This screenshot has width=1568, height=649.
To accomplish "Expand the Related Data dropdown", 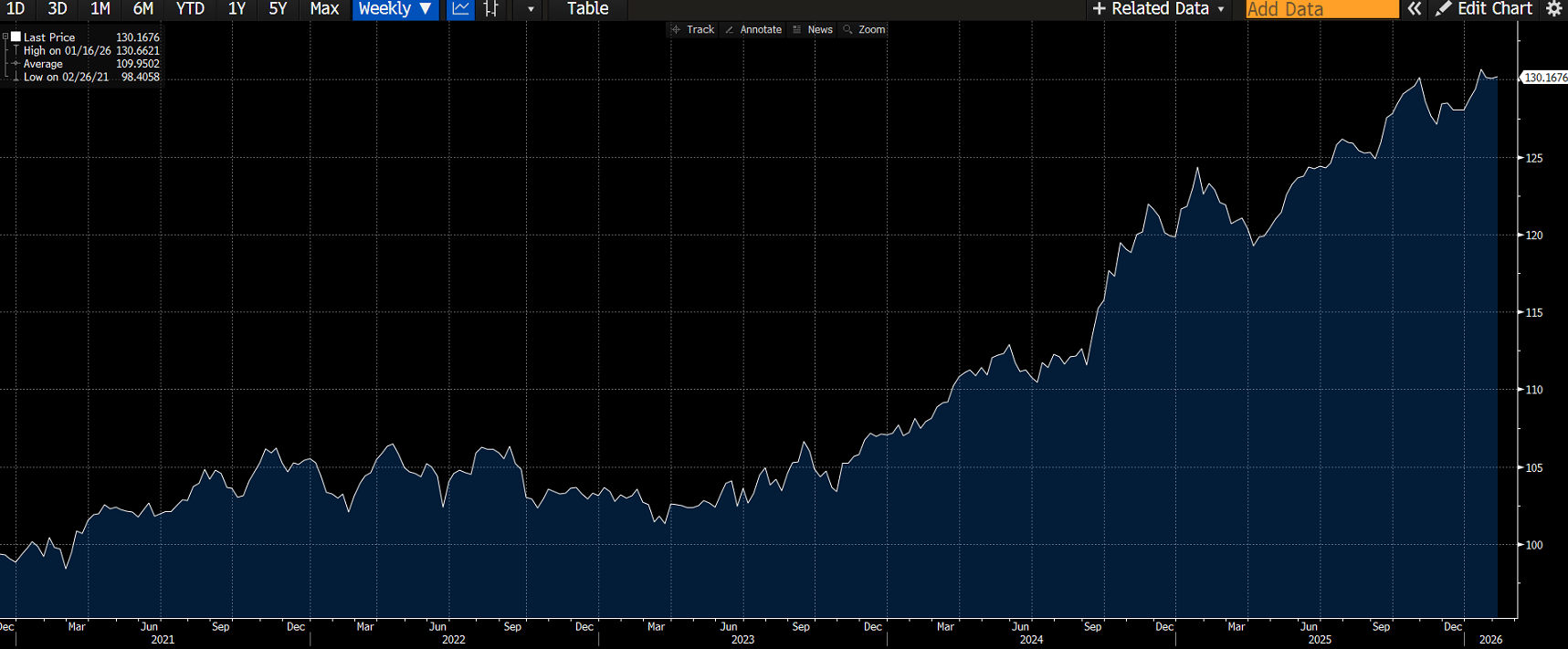I will (1160, 9).
